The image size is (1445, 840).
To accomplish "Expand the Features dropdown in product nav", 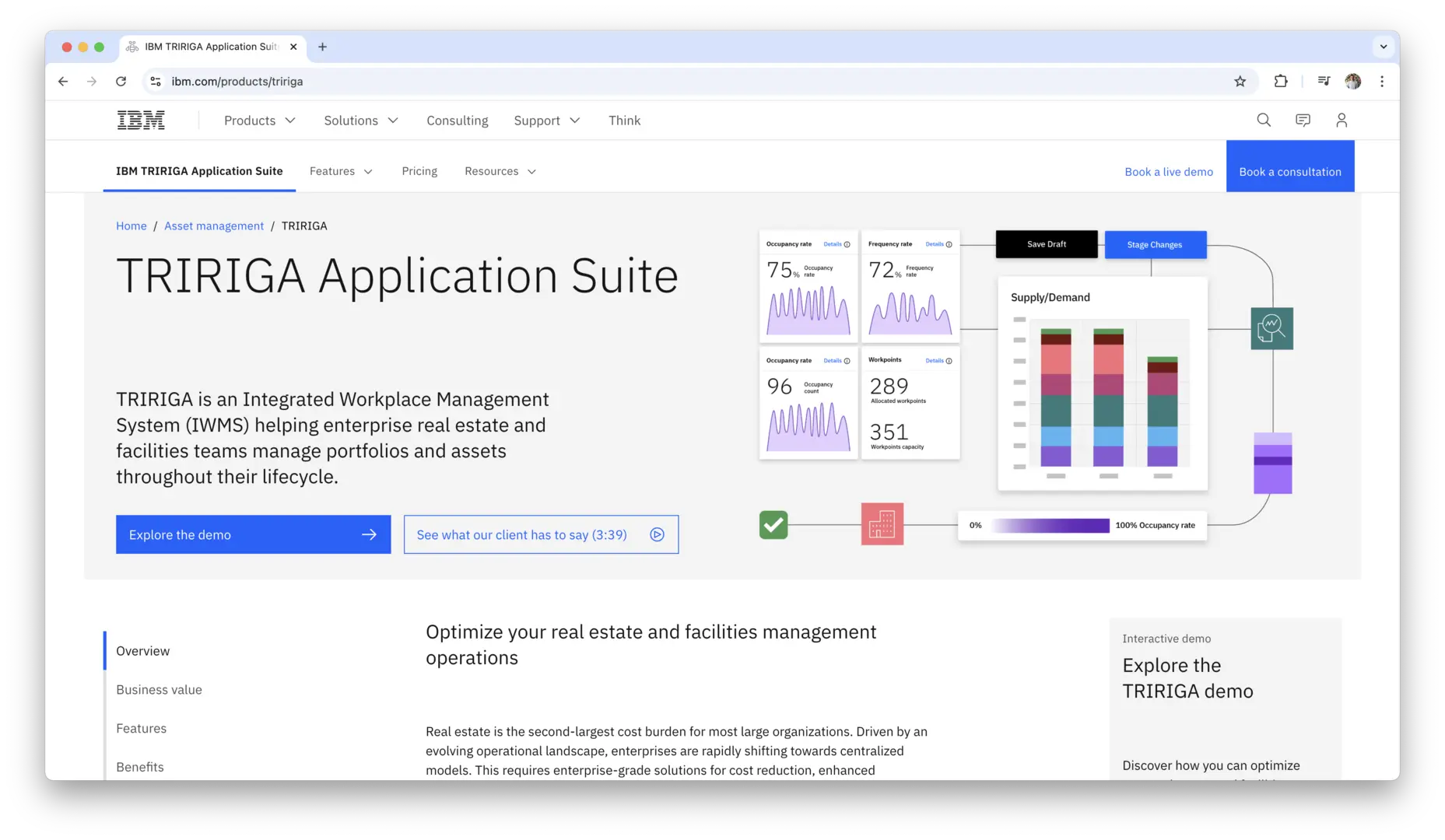I will tap(341, 171).
